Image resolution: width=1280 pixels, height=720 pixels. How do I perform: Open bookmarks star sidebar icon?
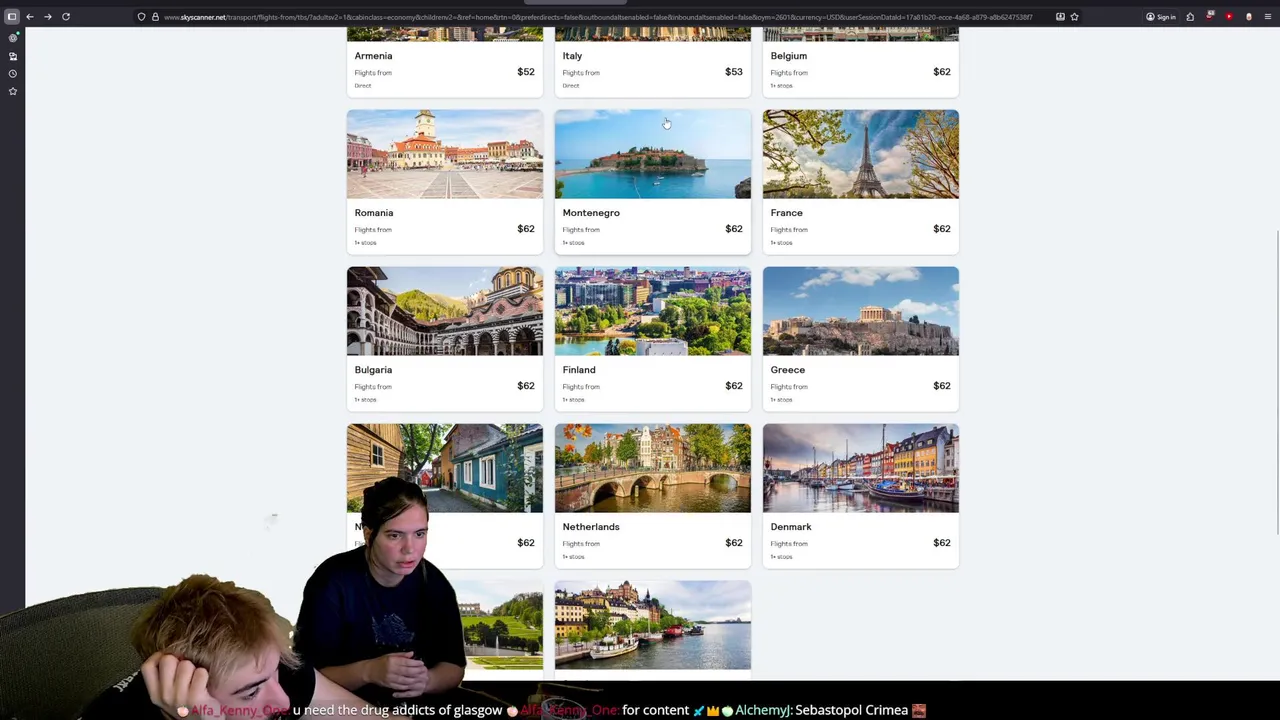pos(13,91)
